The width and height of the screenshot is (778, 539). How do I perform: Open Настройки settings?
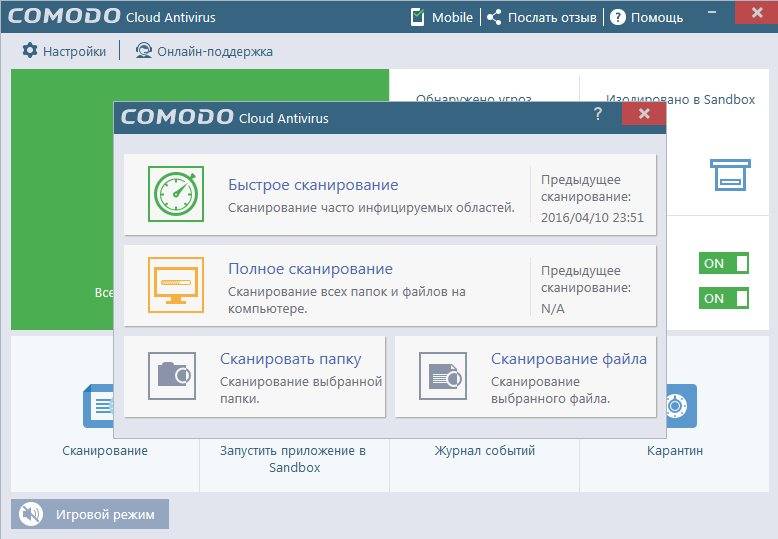pyautogui.click(x=64, y=51)
